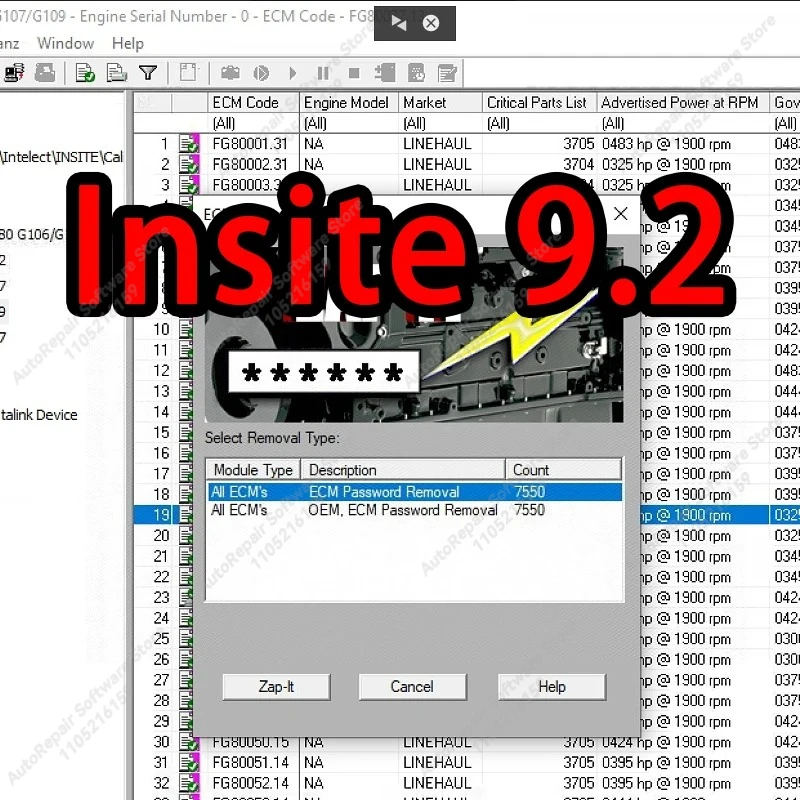
Task: Open the (All) filter under ECM Code
Action: [253, 123]
